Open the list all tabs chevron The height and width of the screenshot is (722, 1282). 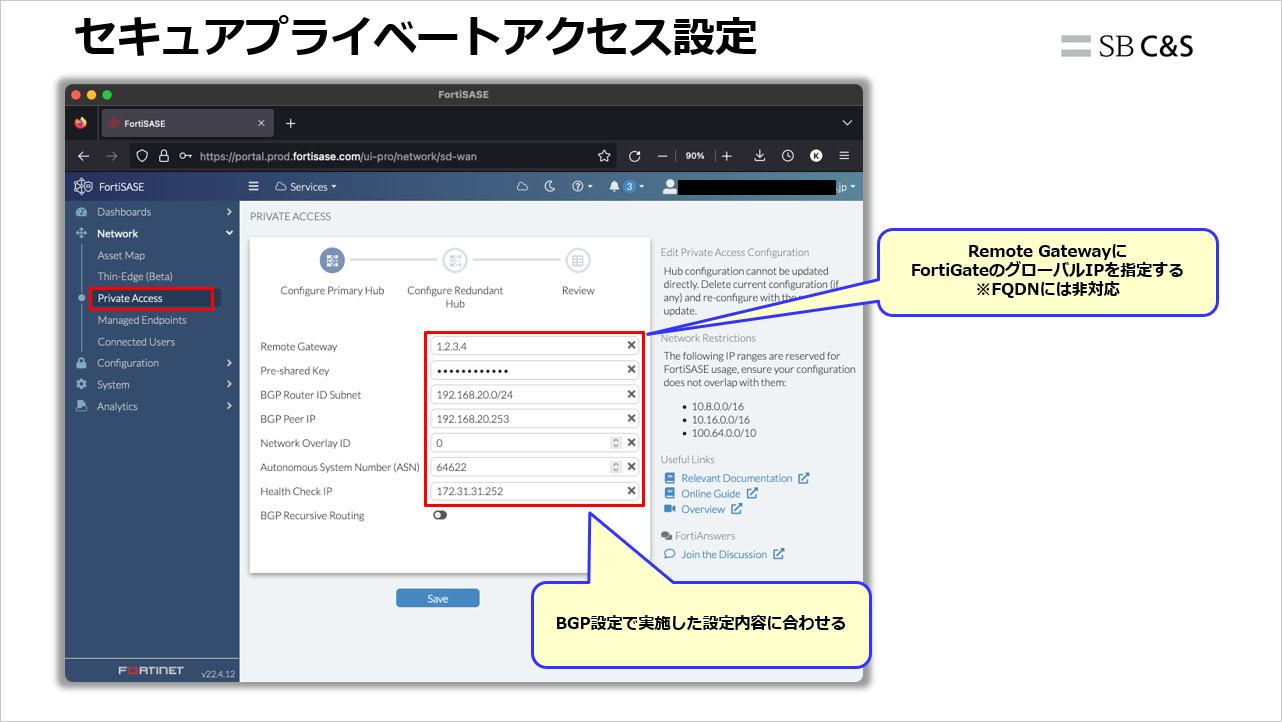(847, 123)
